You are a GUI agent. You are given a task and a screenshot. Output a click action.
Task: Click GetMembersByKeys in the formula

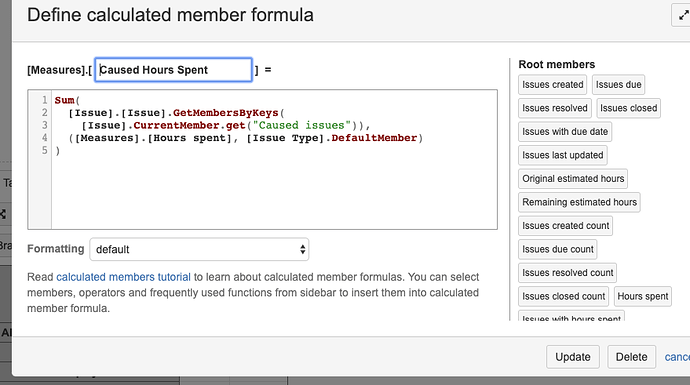[x=225, y=113]
